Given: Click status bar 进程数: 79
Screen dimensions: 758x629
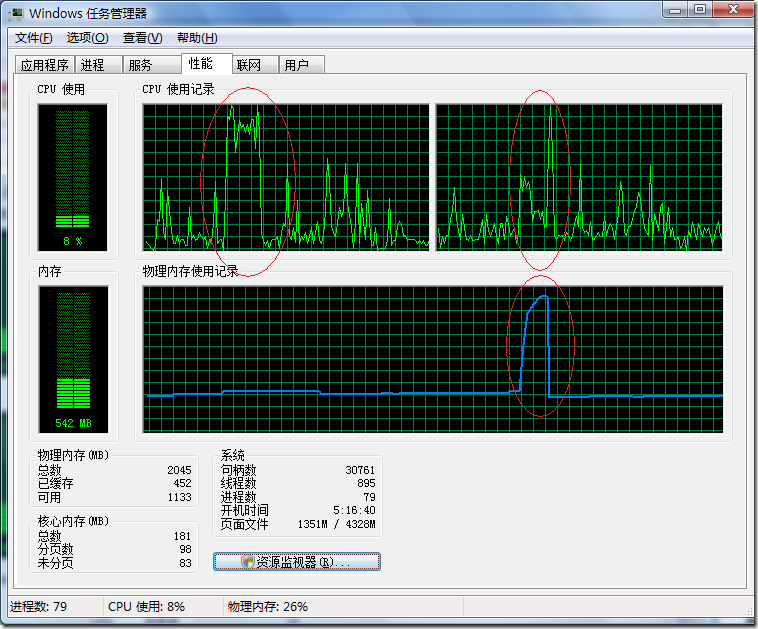Looking at the screenshot, I should point(39,607).
